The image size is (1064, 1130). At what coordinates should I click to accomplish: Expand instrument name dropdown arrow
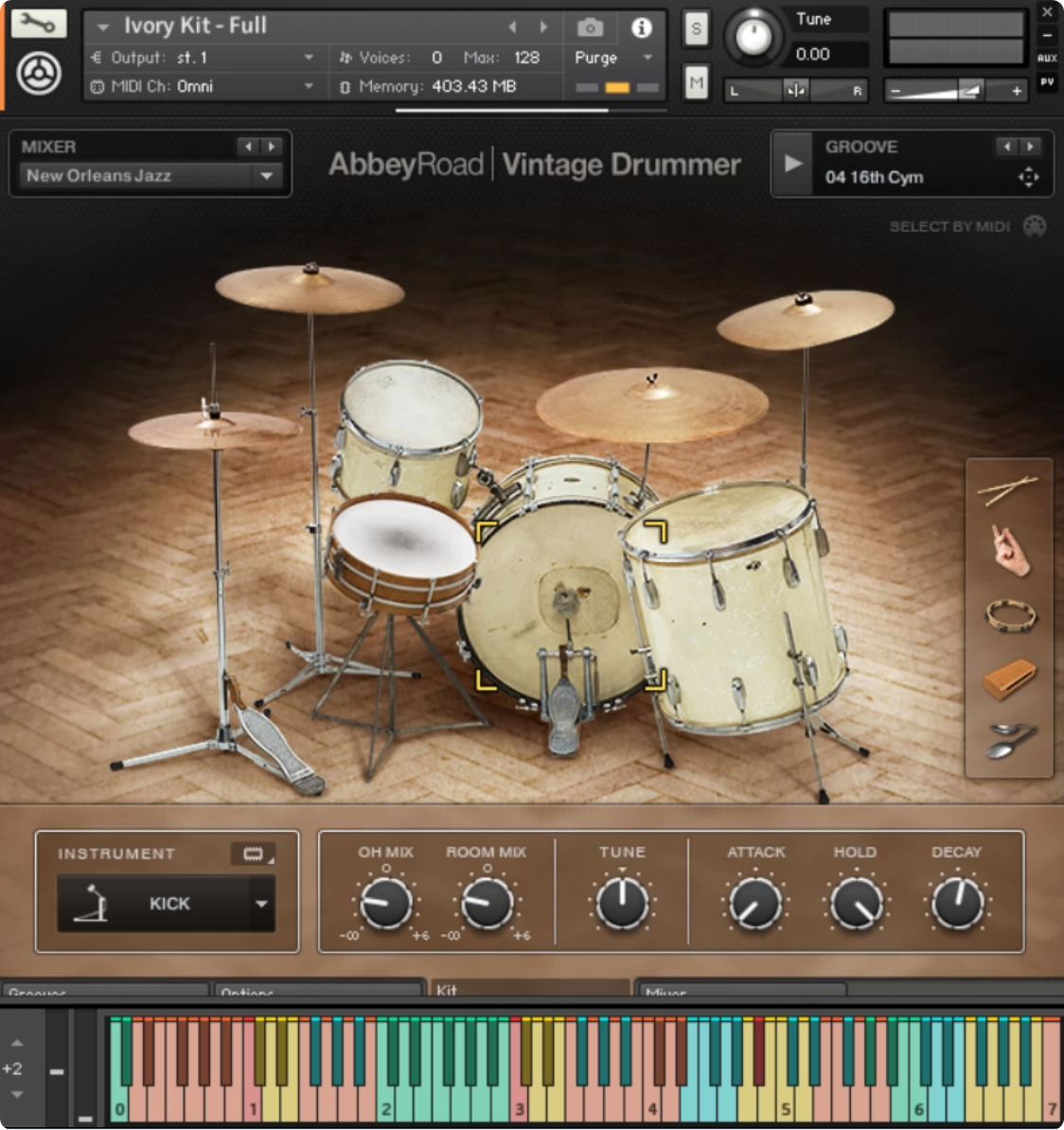coord(103,27)
